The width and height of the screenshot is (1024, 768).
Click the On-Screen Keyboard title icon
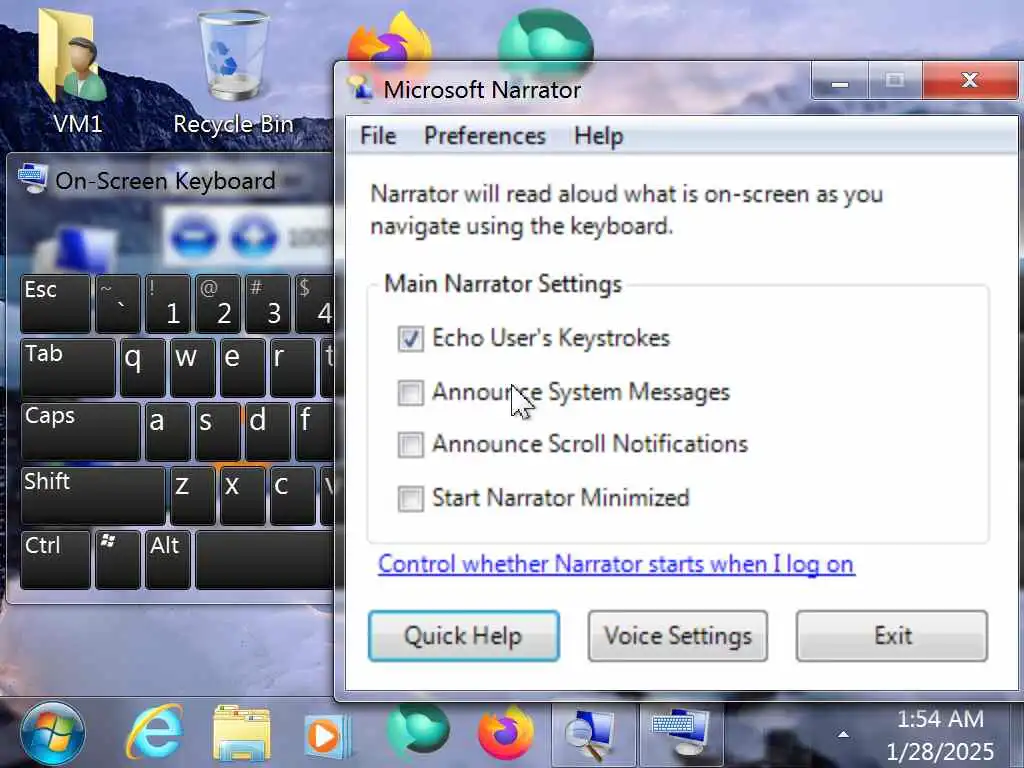tap(33, 179)
